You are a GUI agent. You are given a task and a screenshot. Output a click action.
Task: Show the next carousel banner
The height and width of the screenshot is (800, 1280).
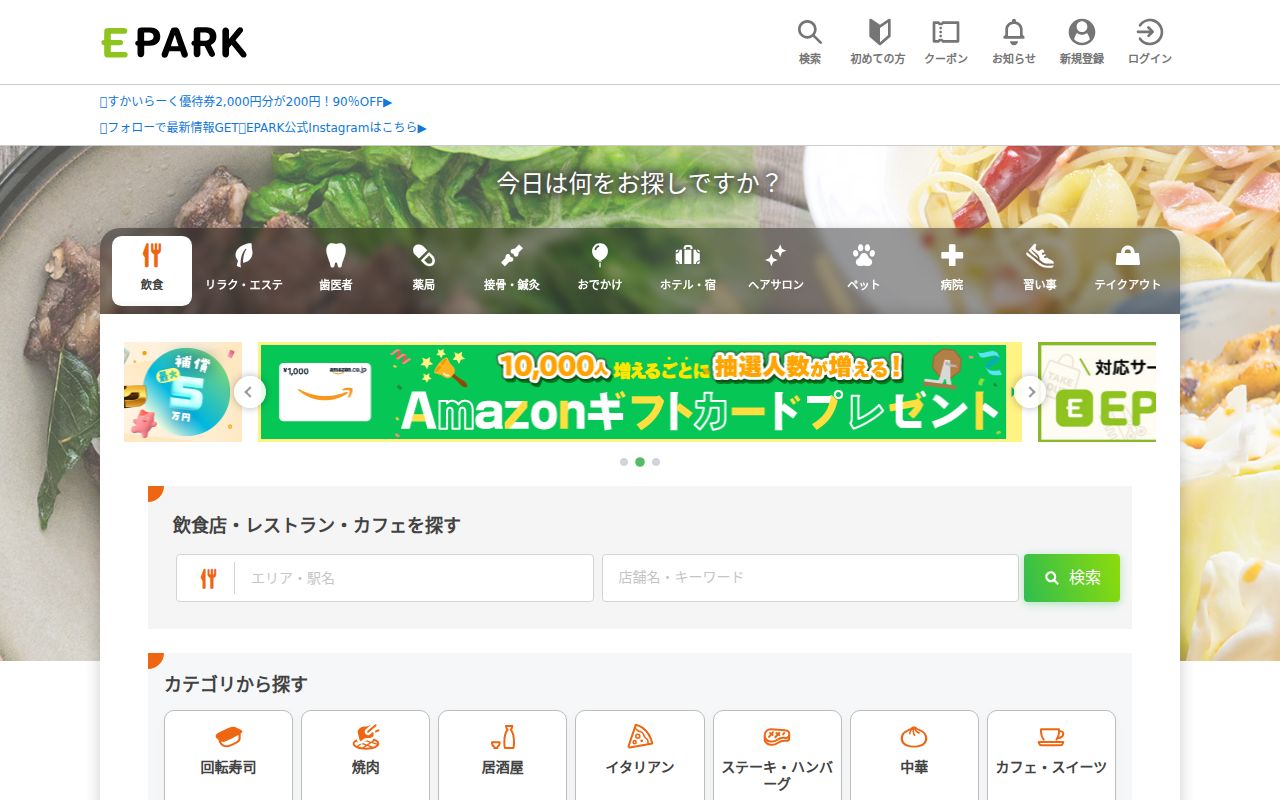click(x=1030, y=392)
